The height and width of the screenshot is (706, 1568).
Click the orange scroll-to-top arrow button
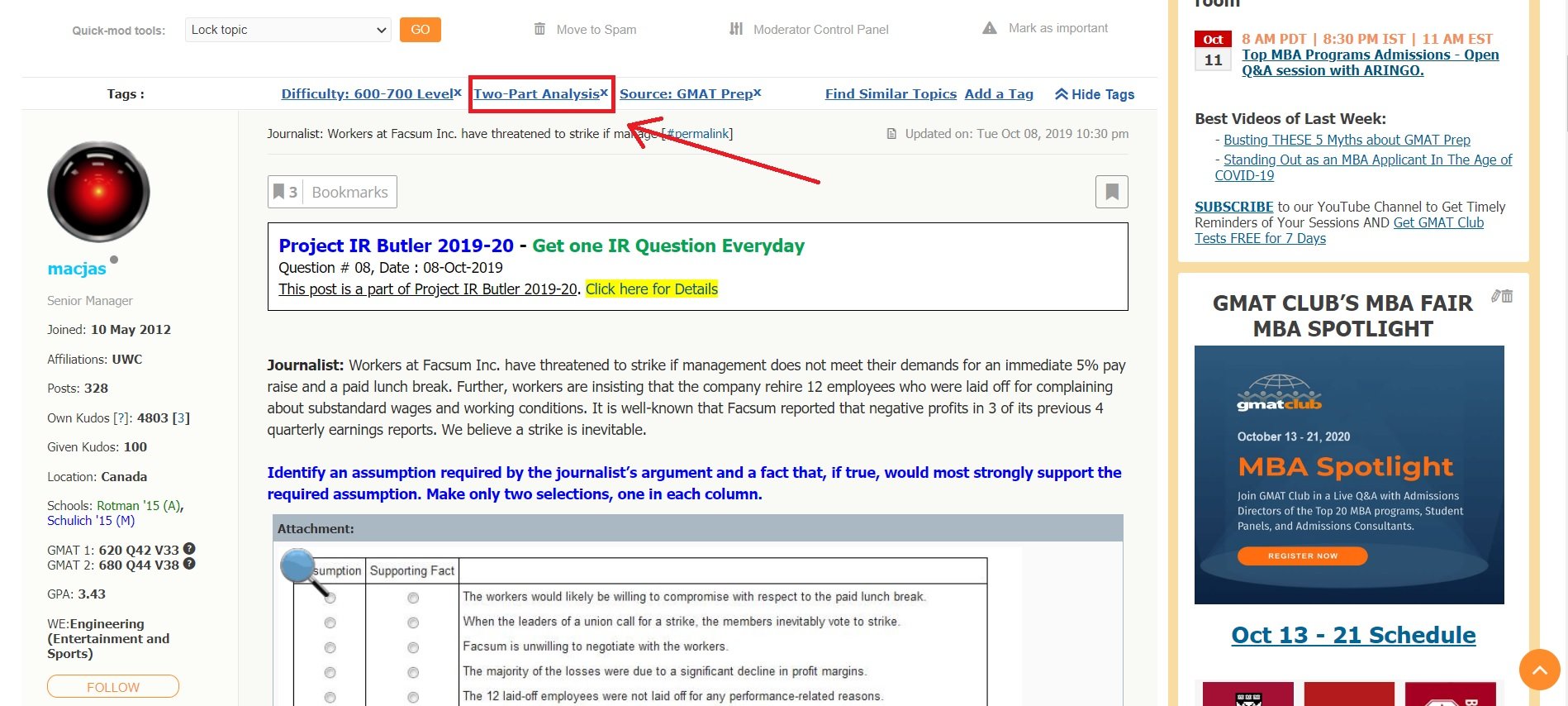coord(1539,670)
